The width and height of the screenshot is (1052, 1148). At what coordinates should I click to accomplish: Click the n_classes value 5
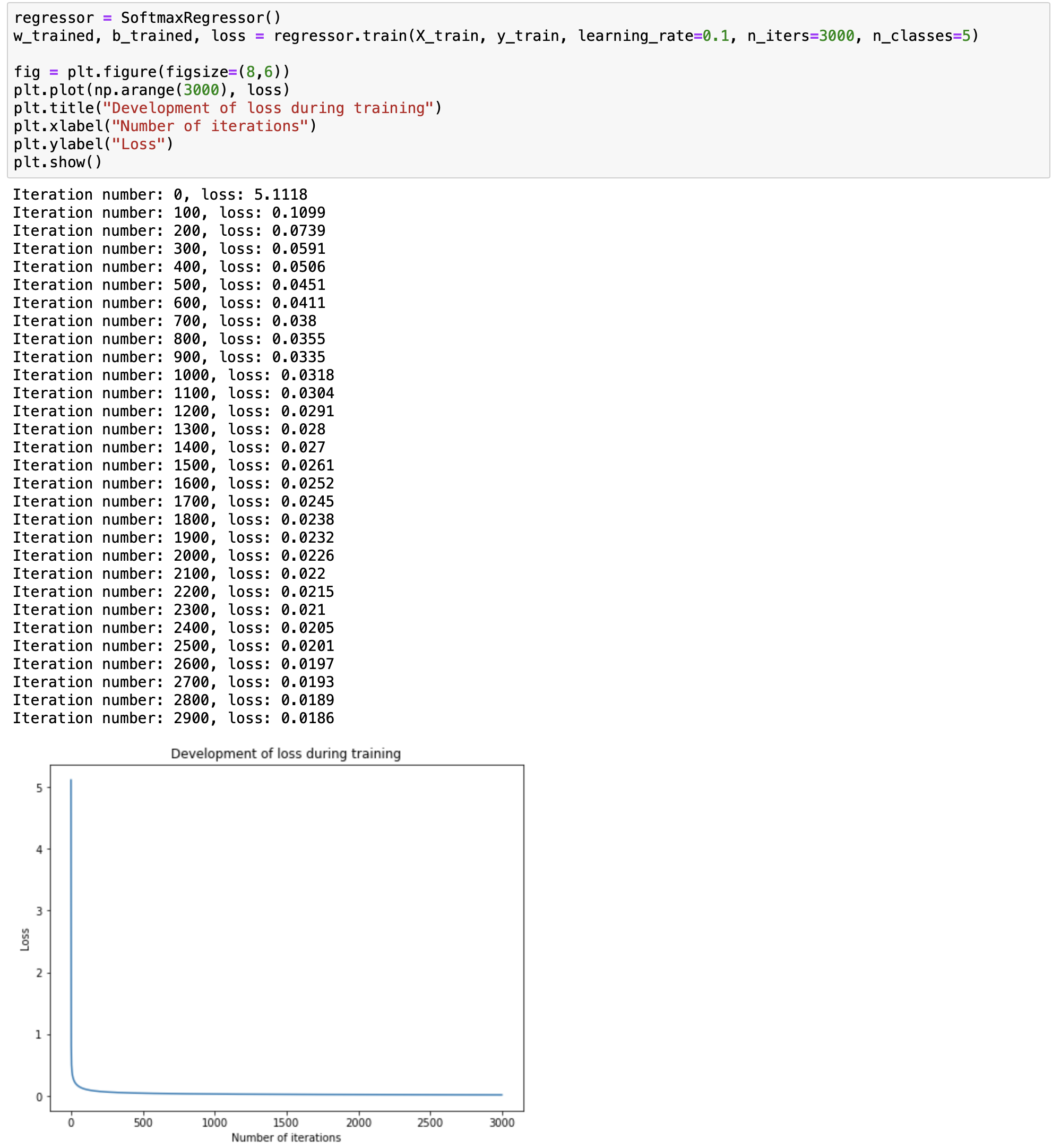(x=965, y=36)
